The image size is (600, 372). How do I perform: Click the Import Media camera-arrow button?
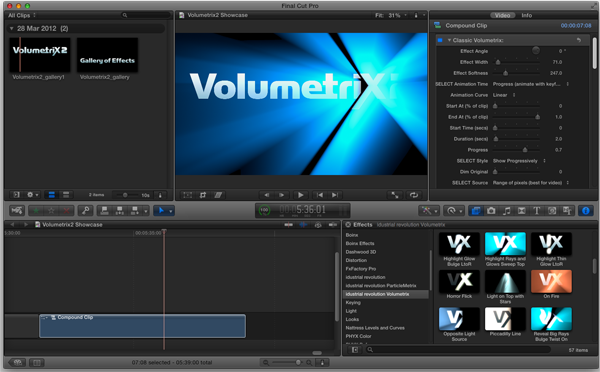tap(17, 210)
